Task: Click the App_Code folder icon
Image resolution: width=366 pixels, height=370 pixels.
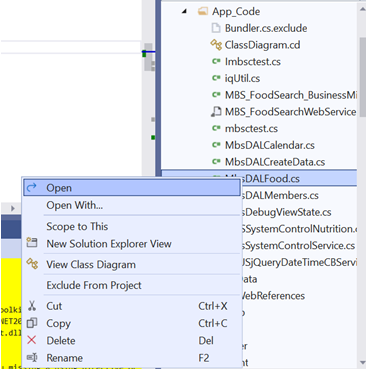Action: pyautogui.click(x=203, y=12)
